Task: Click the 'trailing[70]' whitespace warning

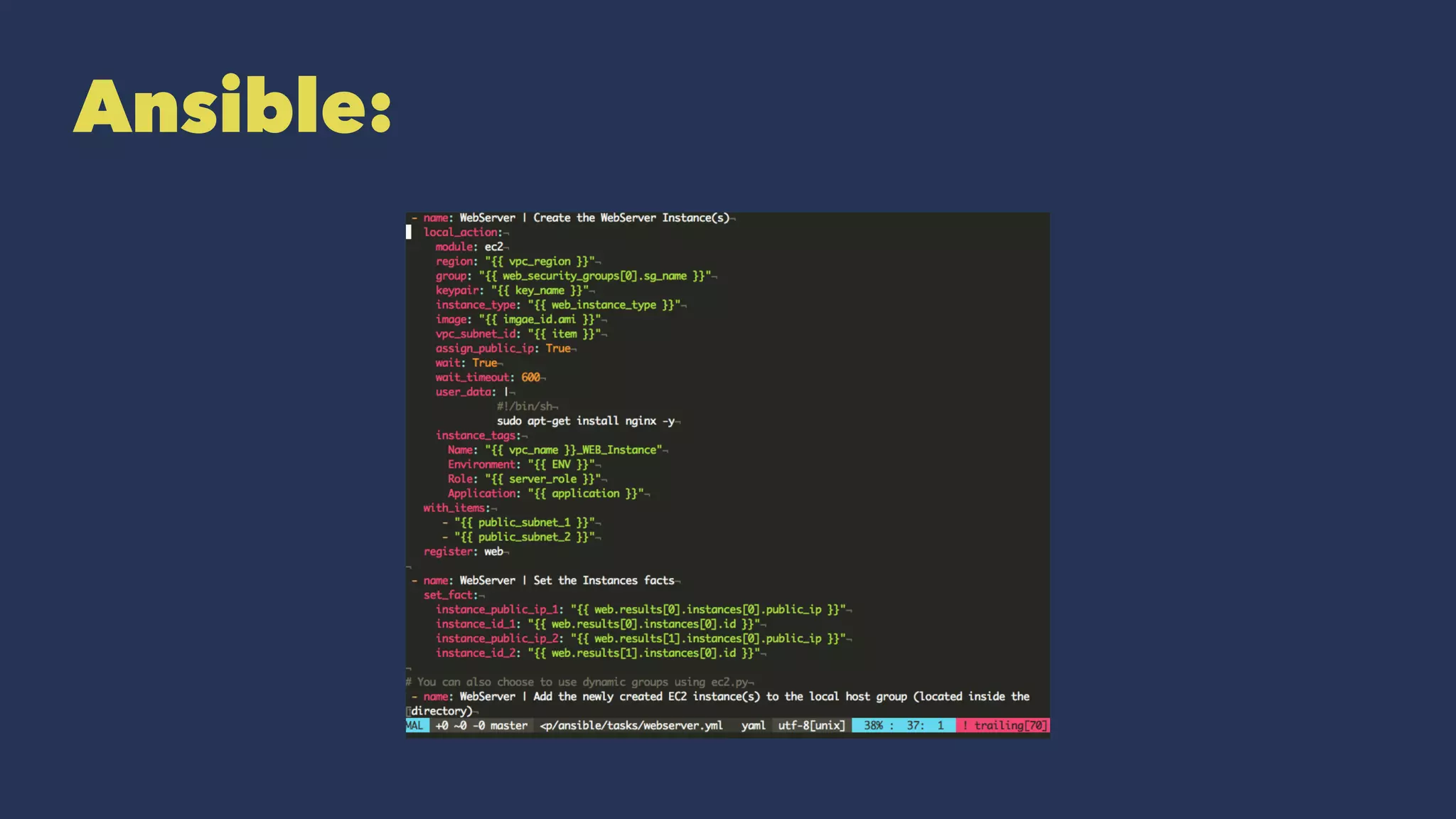Action: coord(1003,725)
